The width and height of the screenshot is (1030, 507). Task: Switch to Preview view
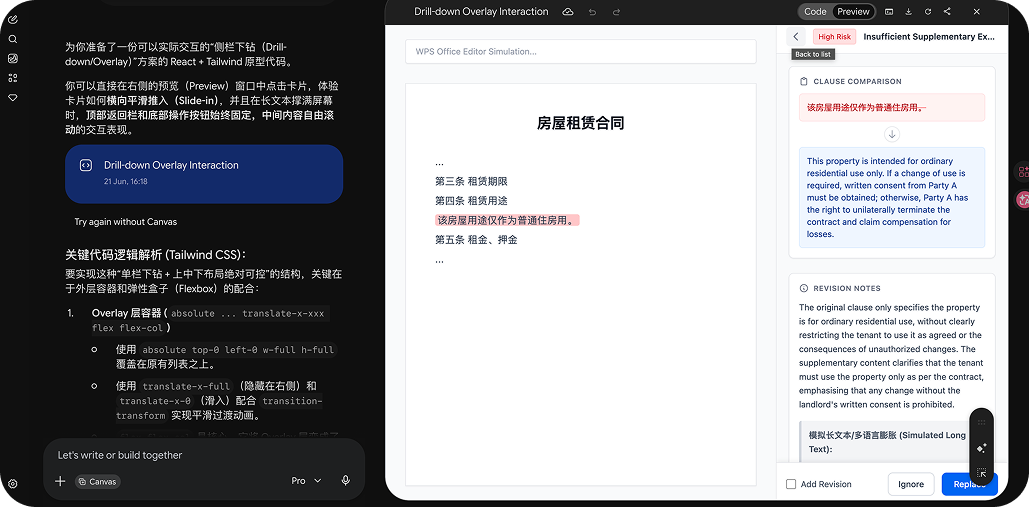(x=853, y=11)
